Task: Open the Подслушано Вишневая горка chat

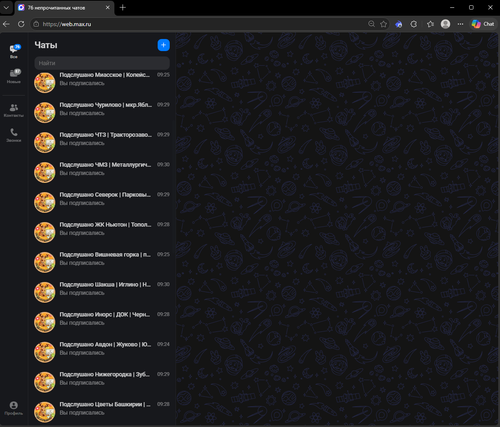Action: tap(102, 262)
